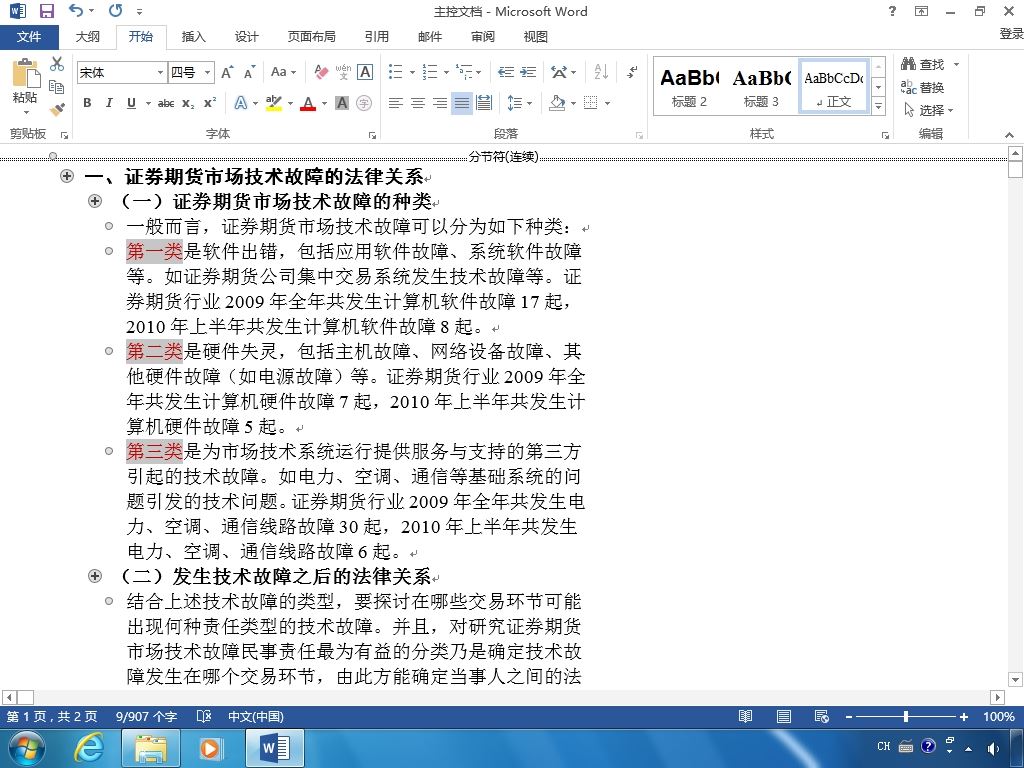Open the Change Case (Aa) dropdown

[284, 72]
